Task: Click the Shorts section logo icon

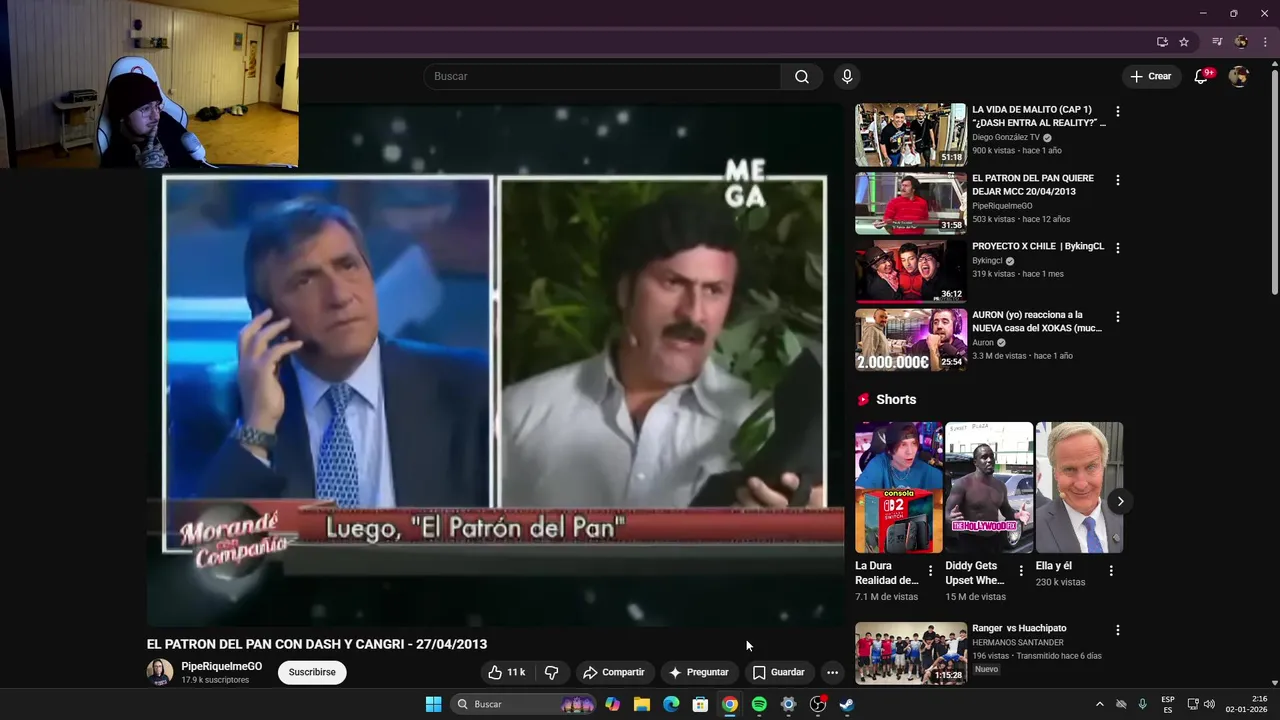Action: pos(863,400)
